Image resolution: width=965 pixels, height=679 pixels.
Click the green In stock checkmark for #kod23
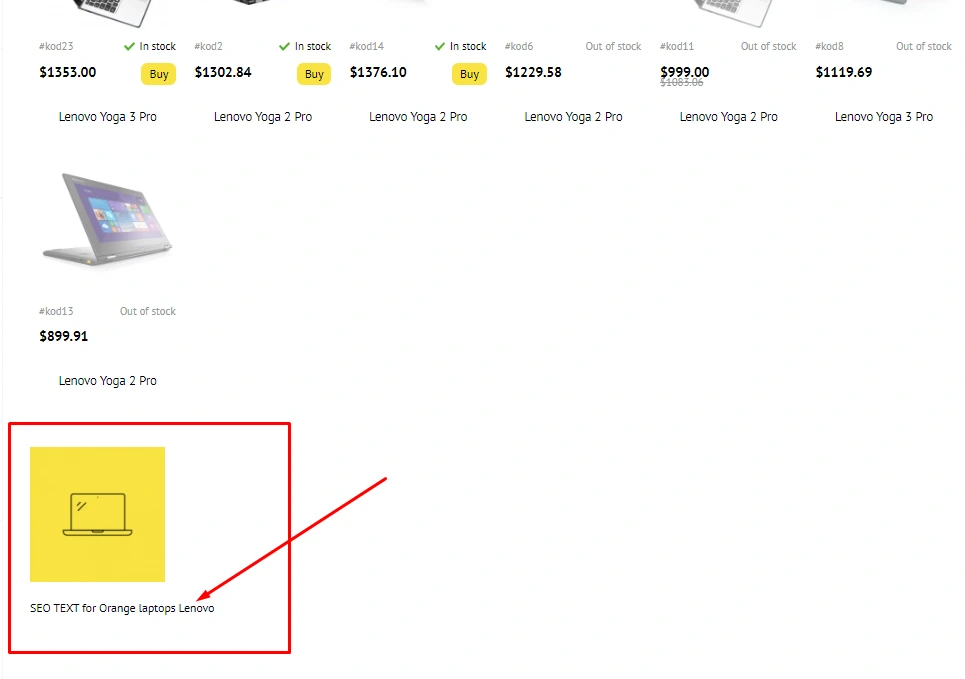(130, 46)
